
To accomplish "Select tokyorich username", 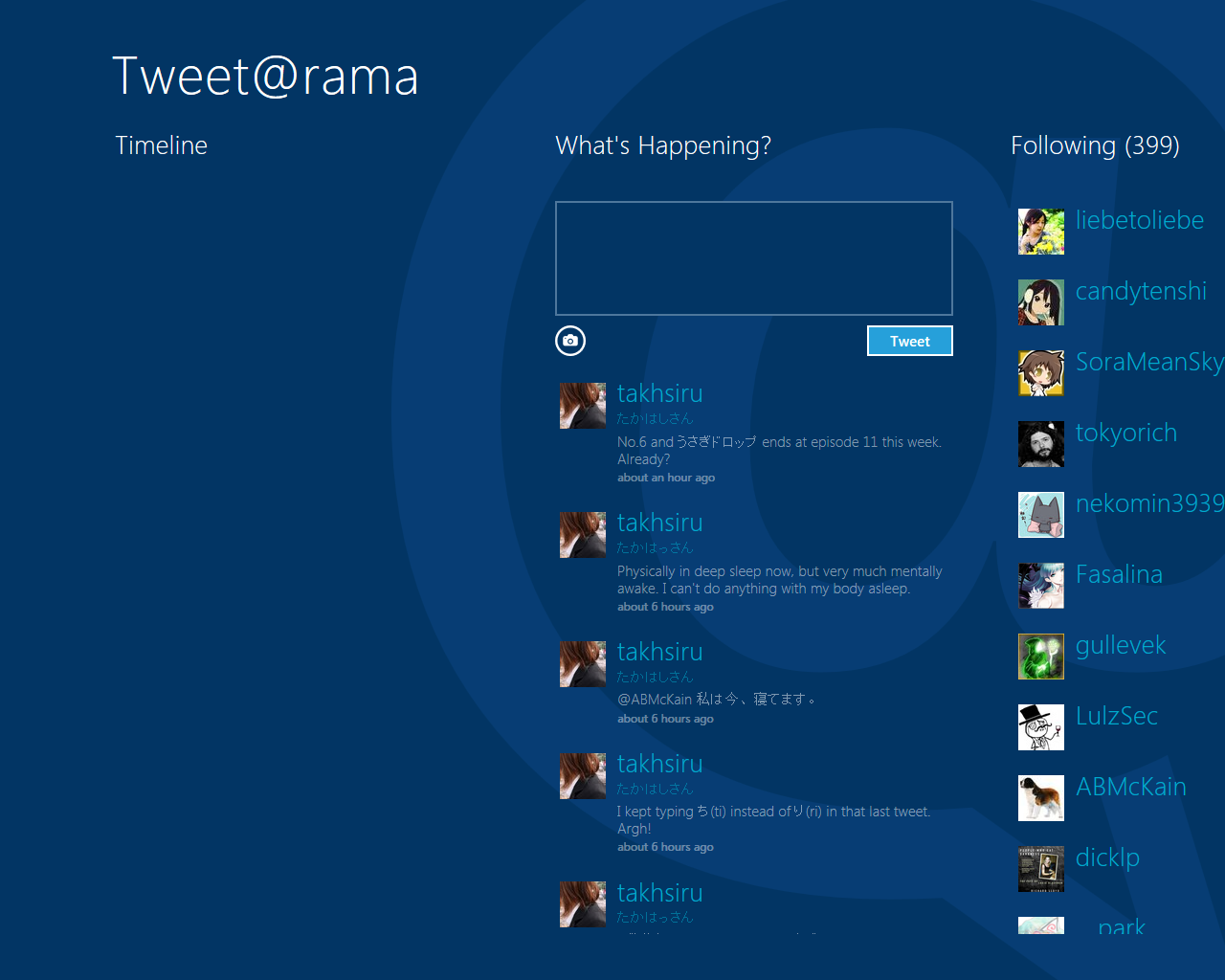I will coord(1126,433).
